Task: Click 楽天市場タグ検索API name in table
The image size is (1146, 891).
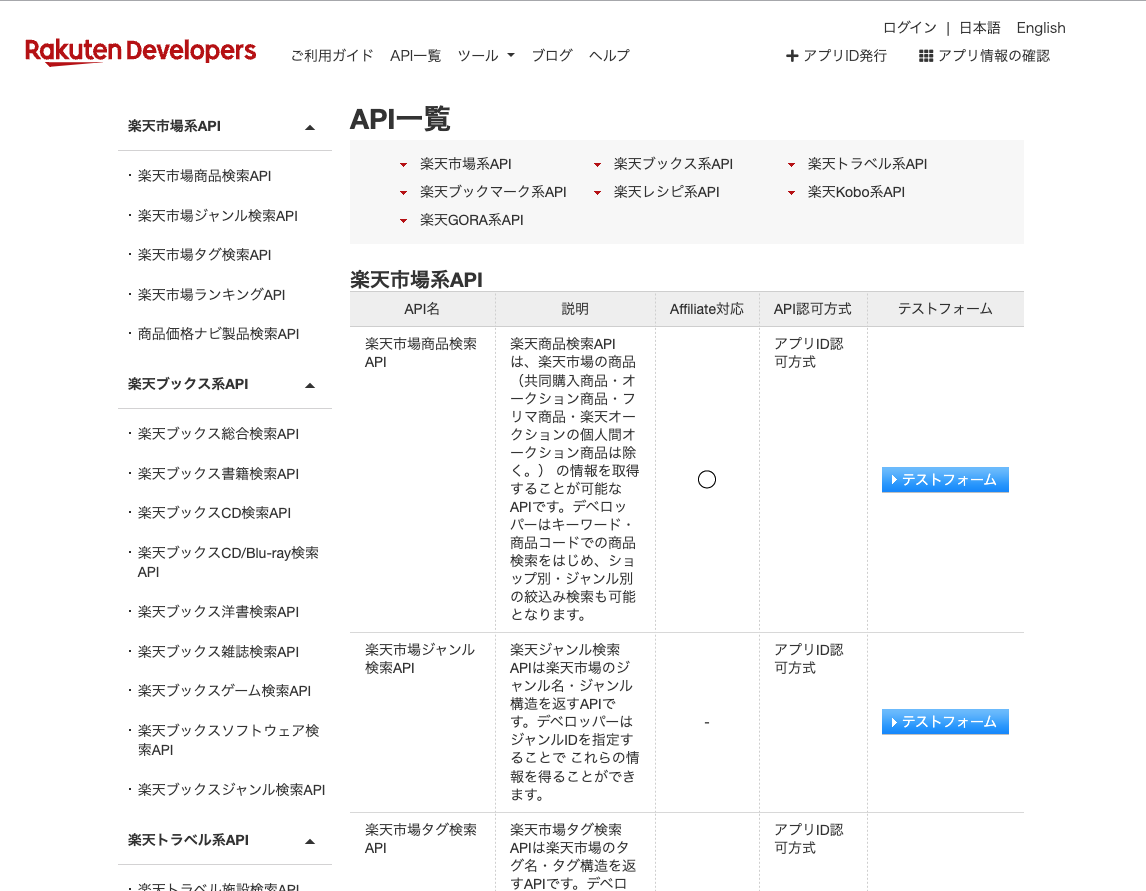Action: point(420,838)
